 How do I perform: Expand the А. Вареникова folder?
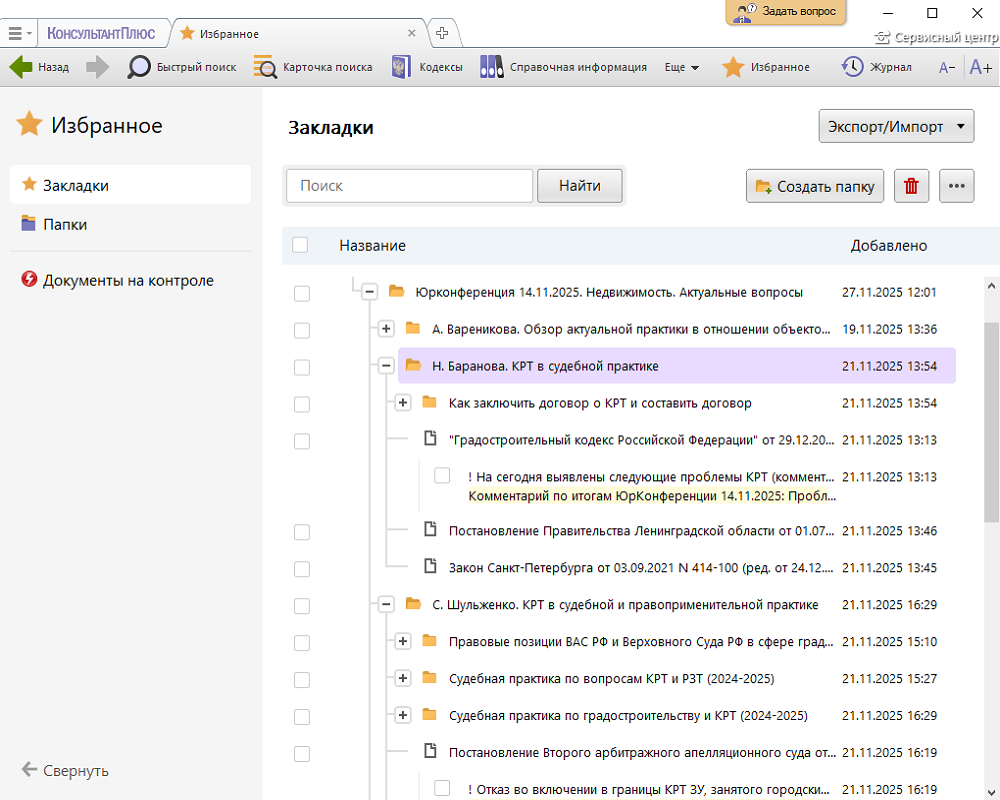[x=386, y=329]
